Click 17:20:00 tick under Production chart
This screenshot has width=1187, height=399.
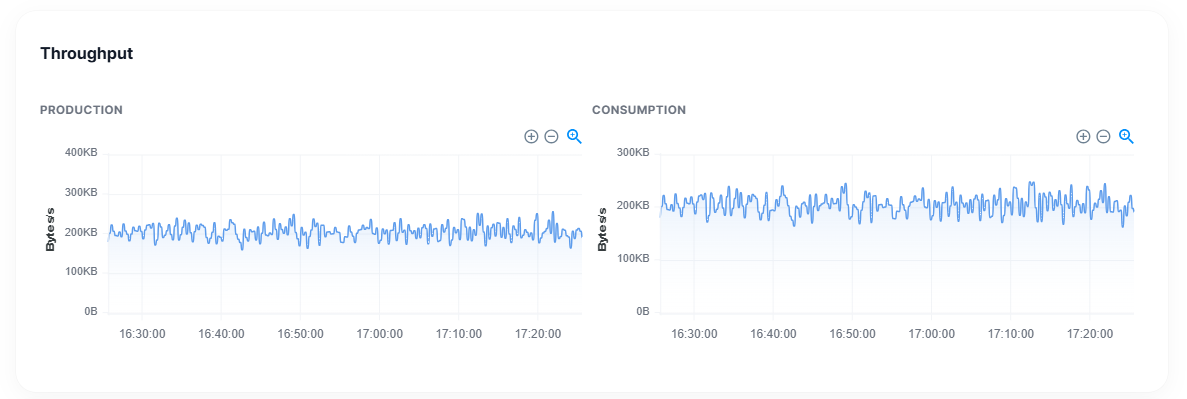point(537,333)
